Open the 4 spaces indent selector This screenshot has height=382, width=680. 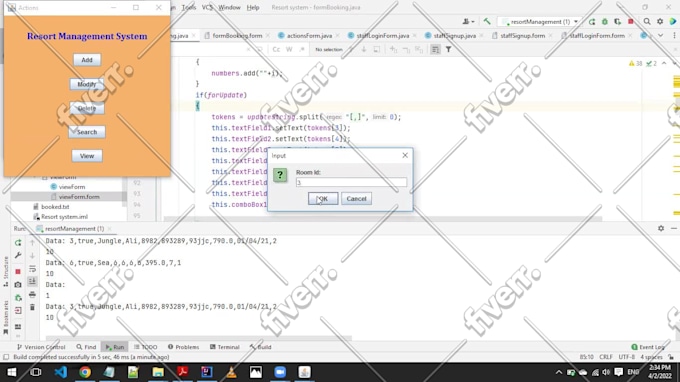(x=651, y=357)
